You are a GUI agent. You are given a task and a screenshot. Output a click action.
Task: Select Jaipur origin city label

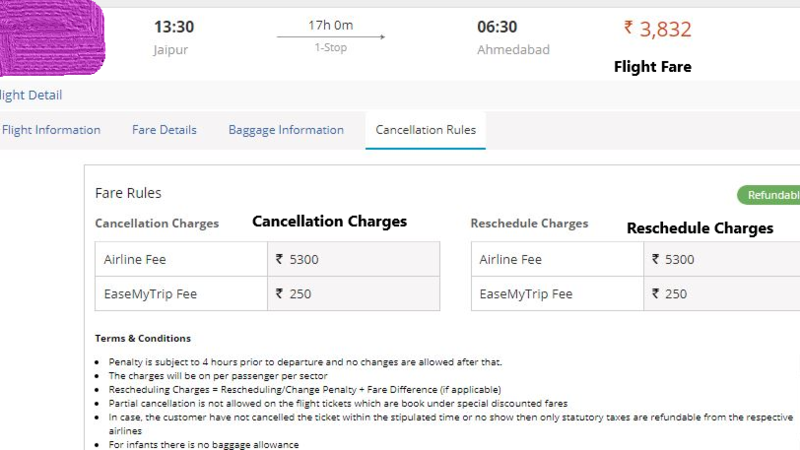click(170, 49)
